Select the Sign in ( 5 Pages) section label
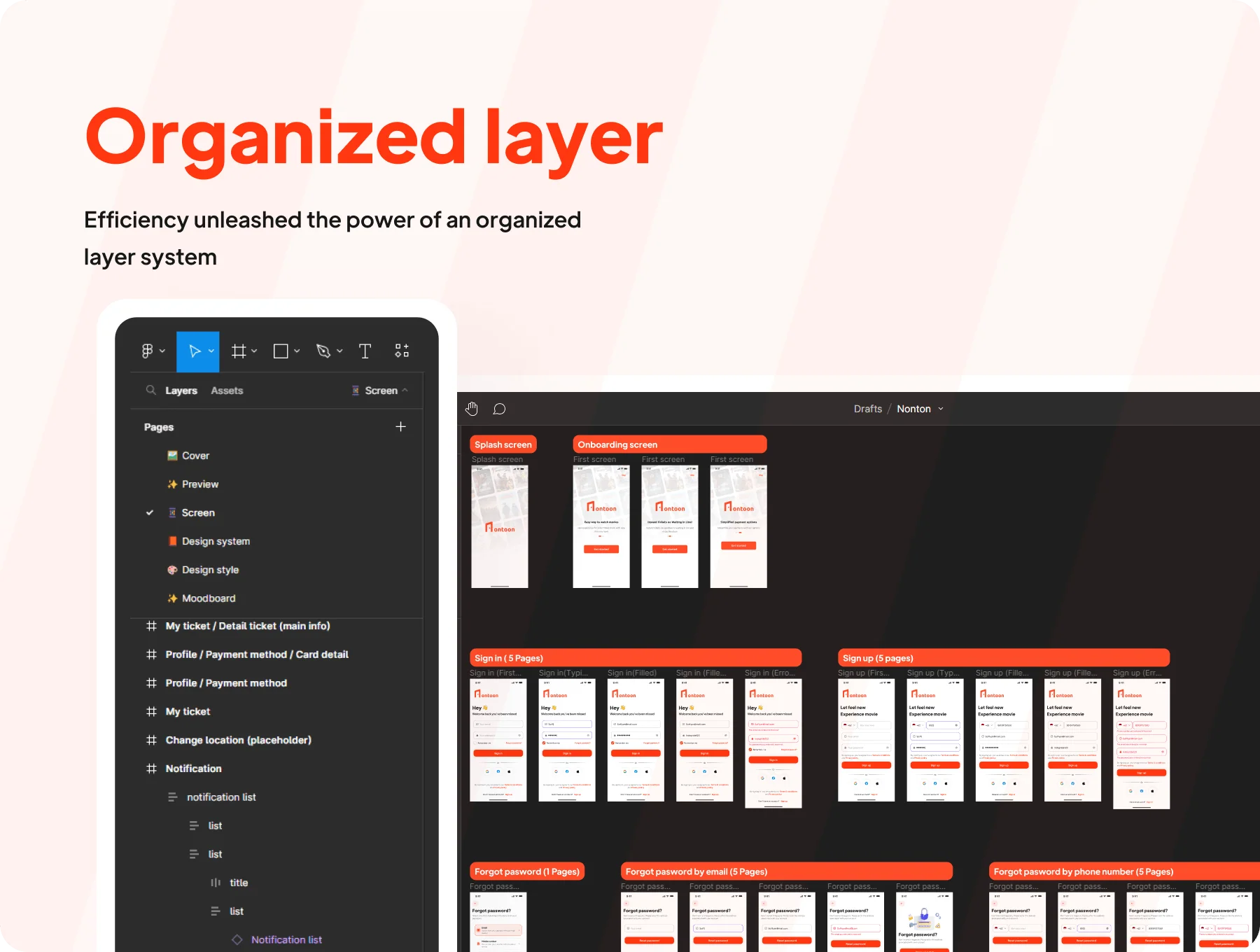 (x=636, y=658)
